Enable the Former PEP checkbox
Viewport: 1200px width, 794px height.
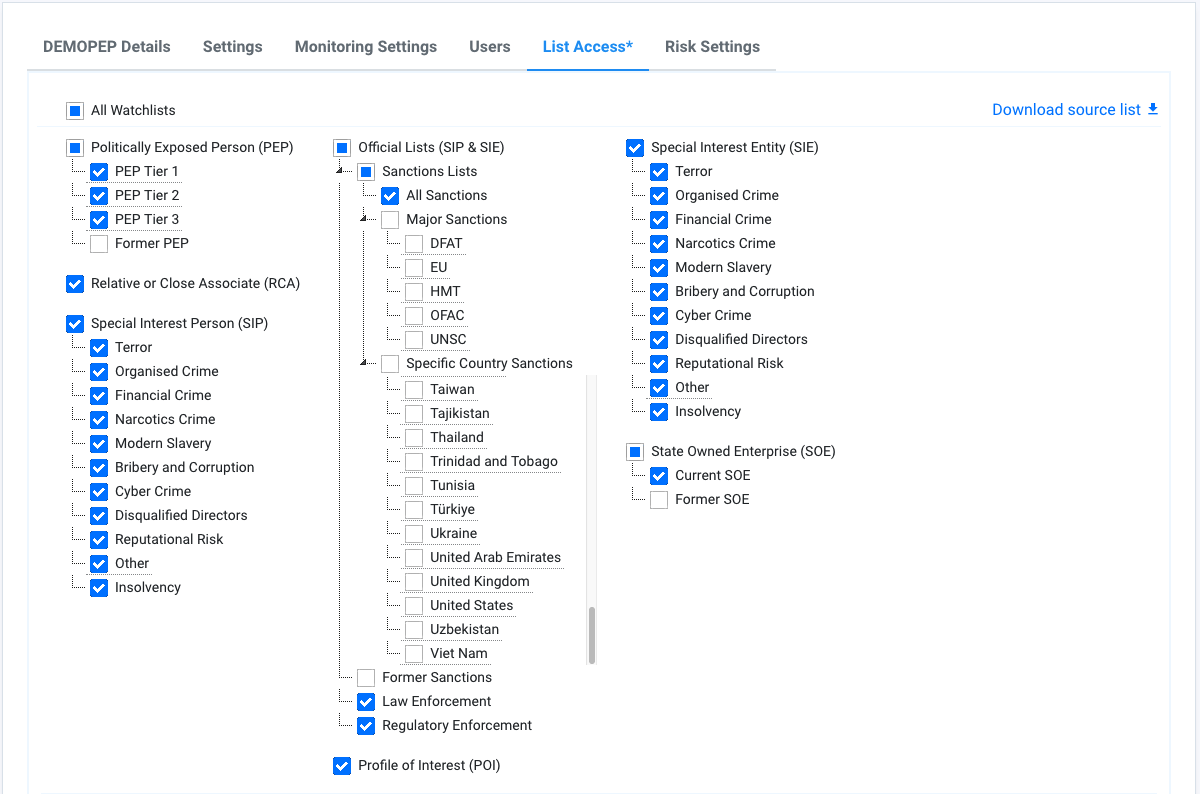tap(99, 244)
